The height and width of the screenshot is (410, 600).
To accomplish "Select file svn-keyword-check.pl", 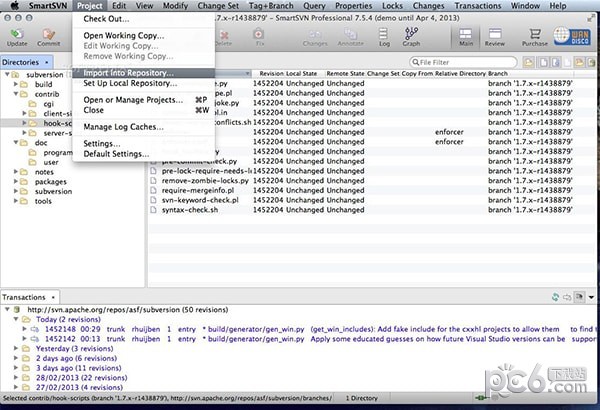I will point(200,200).
